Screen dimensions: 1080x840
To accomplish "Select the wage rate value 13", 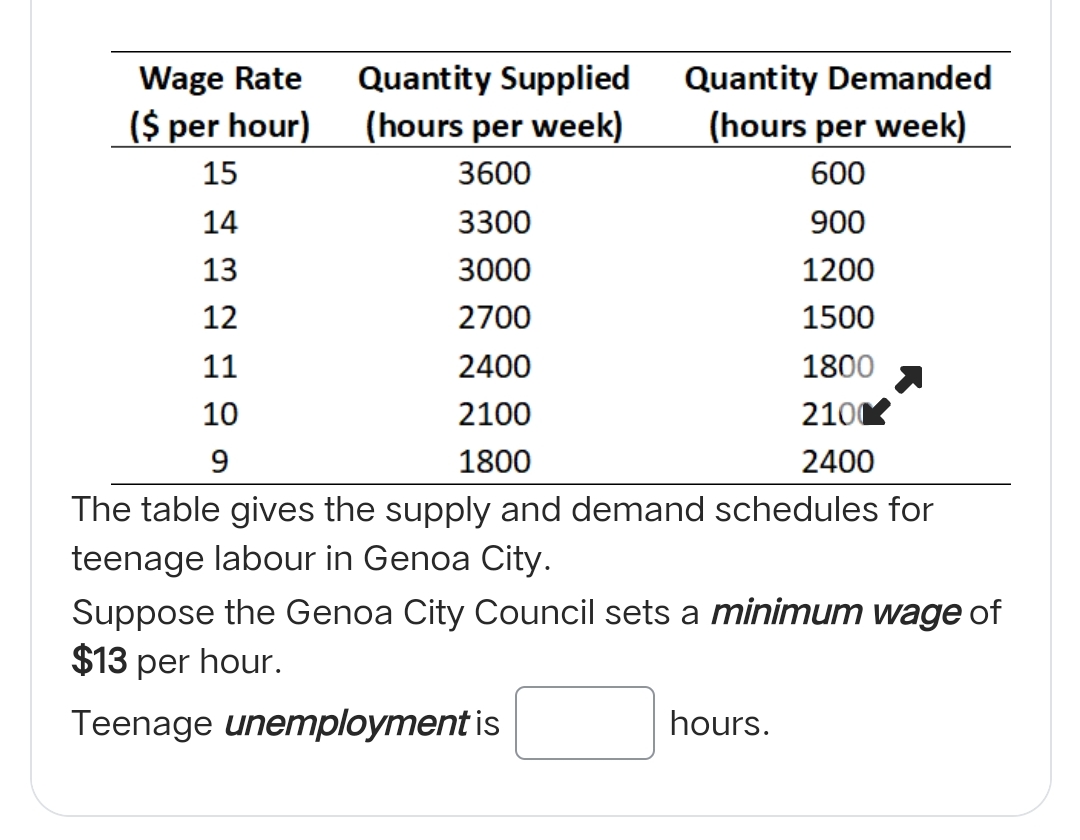I will (x=222, y=270).
